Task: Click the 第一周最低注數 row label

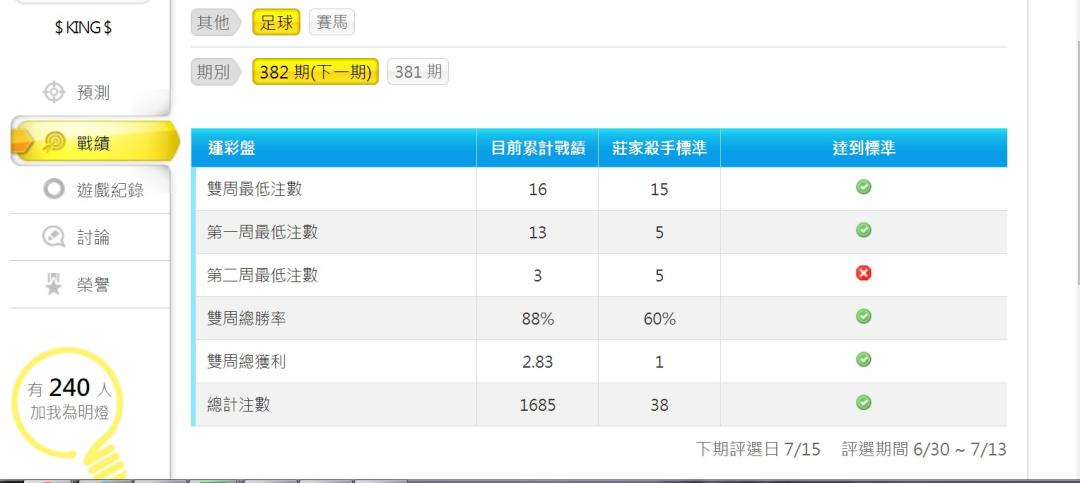Action: 262,232
